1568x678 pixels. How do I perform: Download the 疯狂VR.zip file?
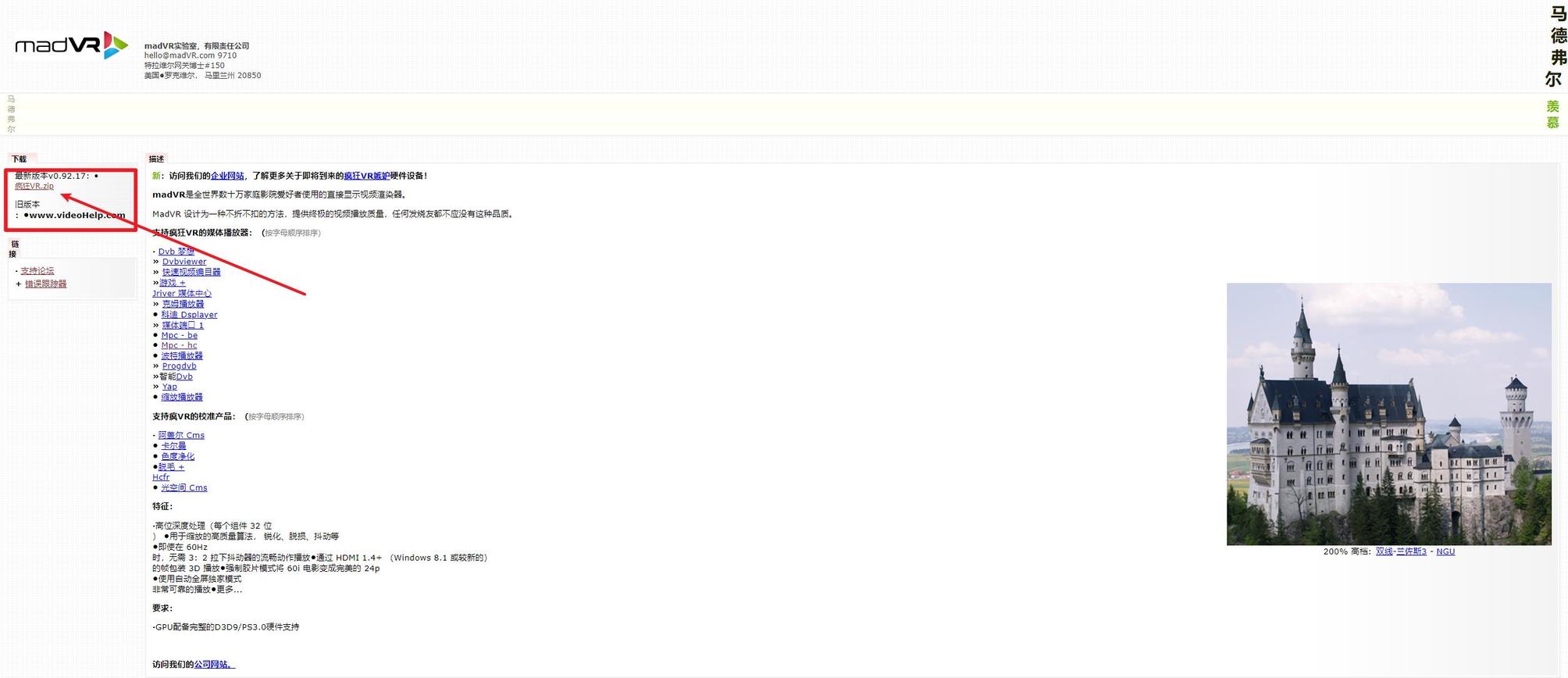point(34,186)
